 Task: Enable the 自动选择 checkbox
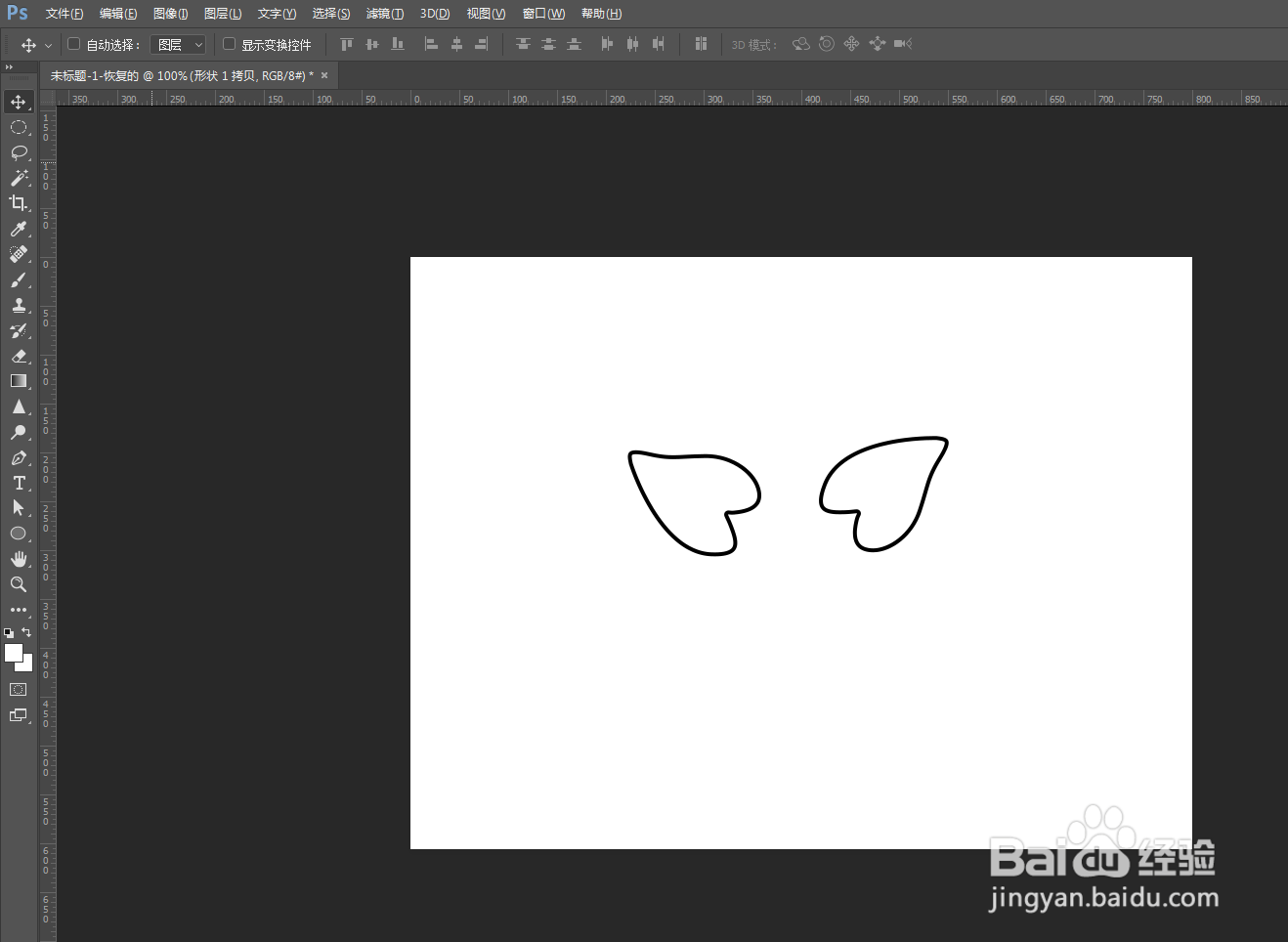click(x=73, y=44)
